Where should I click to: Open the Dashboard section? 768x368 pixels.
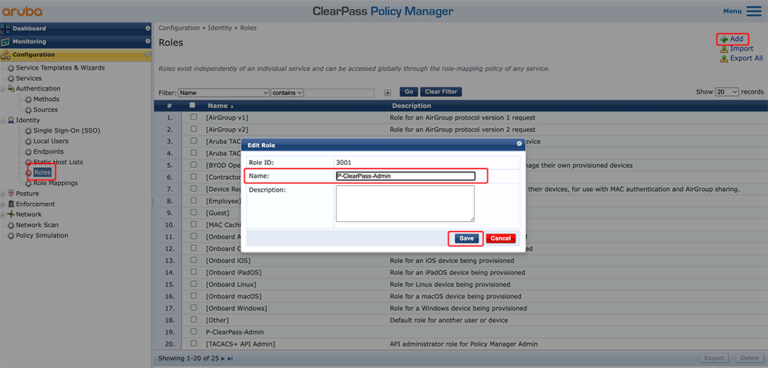pyautogui.click(x=76, y=28)
